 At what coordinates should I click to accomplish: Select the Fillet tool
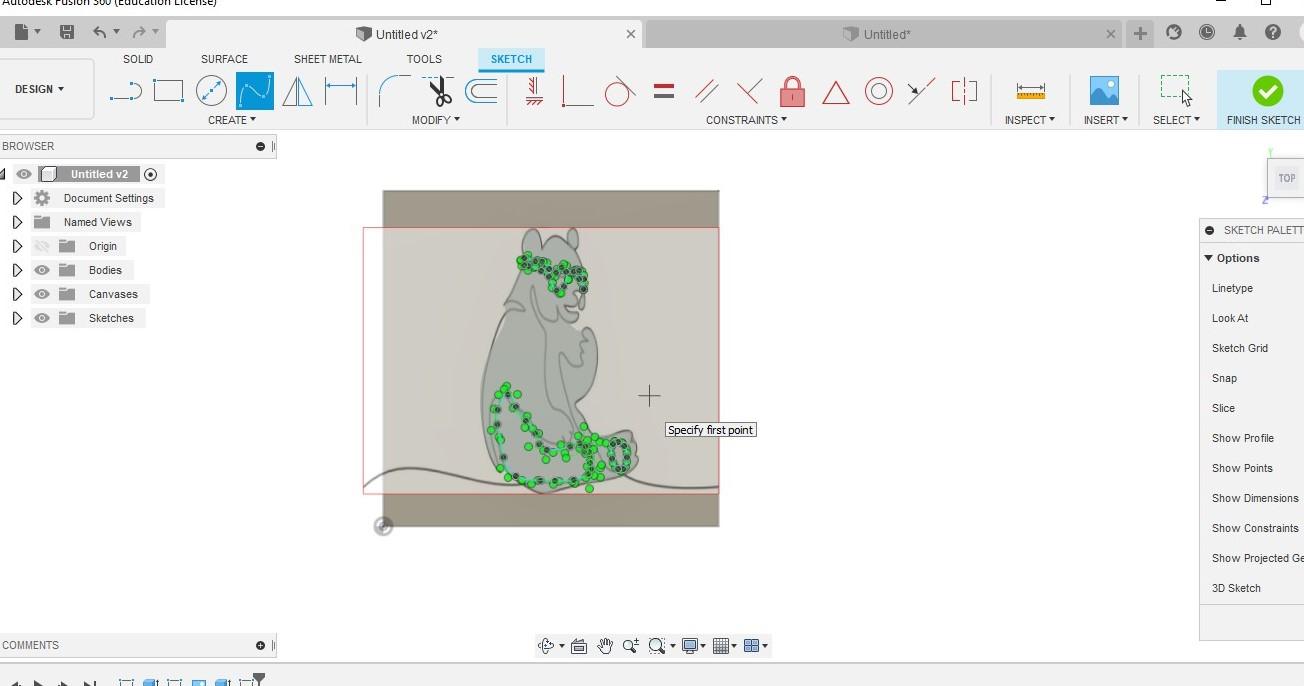pyautogui.click(x=394, y=92)
